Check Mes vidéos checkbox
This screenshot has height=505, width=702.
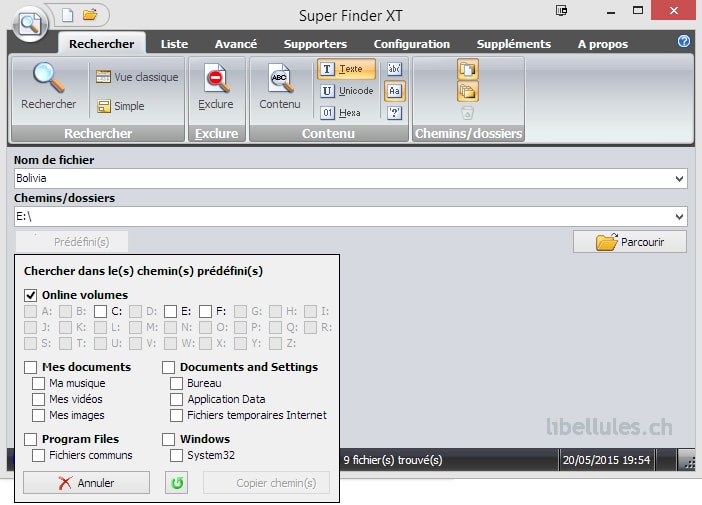pos(39,399)
